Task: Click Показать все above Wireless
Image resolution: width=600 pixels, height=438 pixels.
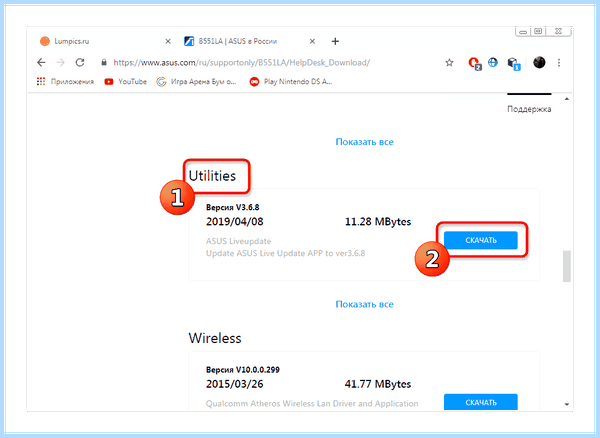Action: [x=364, y=304]
